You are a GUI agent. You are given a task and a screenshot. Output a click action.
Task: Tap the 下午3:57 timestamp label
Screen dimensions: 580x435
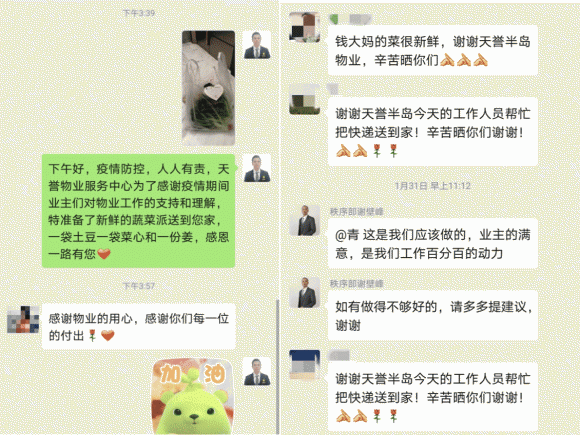[139, 286]
